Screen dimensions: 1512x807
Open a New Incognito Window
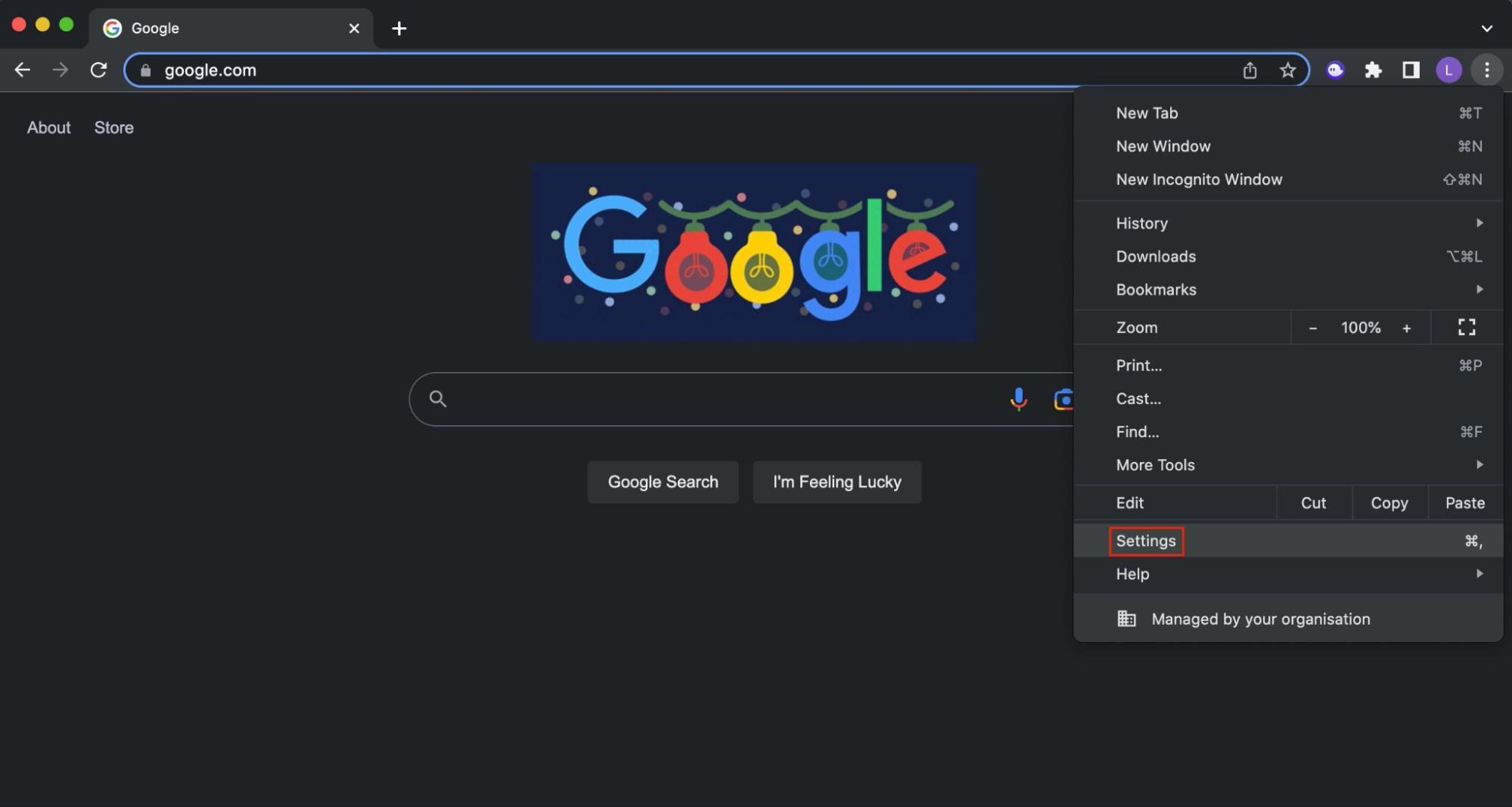coord(1287,179)
